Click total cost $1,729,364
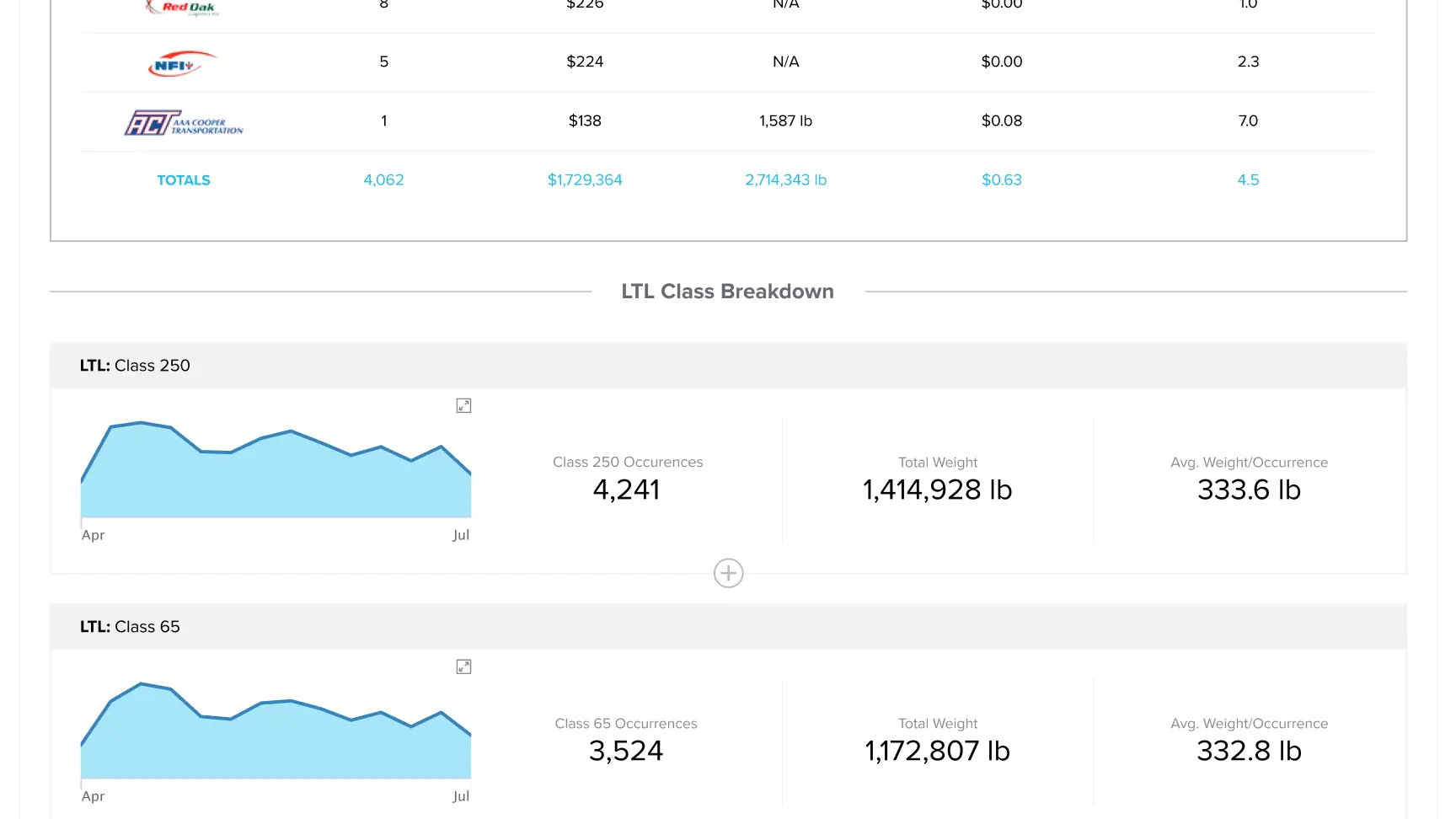The image size is (1456, 819). click(585, 180)
